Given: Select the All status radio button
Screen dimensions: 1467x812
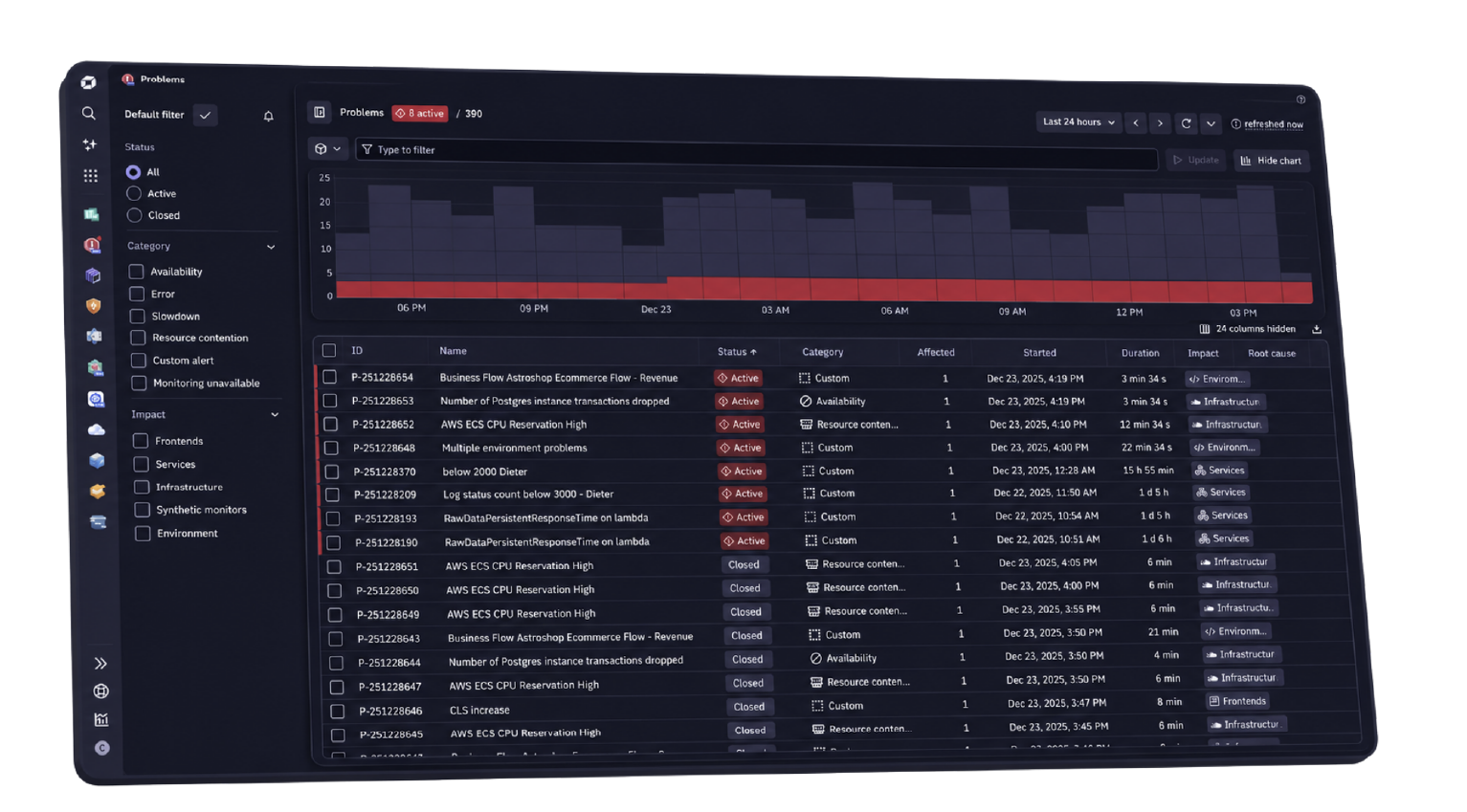Looking at the screenshot, I should click(x=133, y=172).
